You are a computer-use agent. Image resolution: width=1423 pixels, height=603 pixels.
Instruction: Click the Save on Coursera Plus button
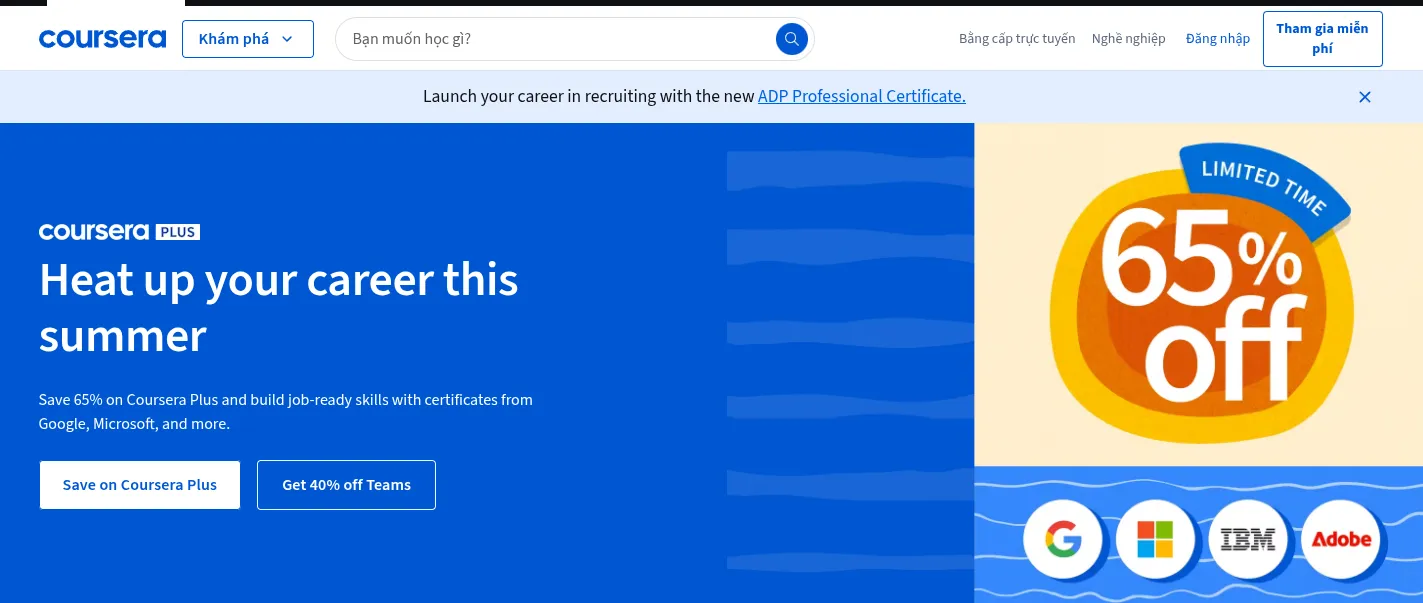coord(139,485)
